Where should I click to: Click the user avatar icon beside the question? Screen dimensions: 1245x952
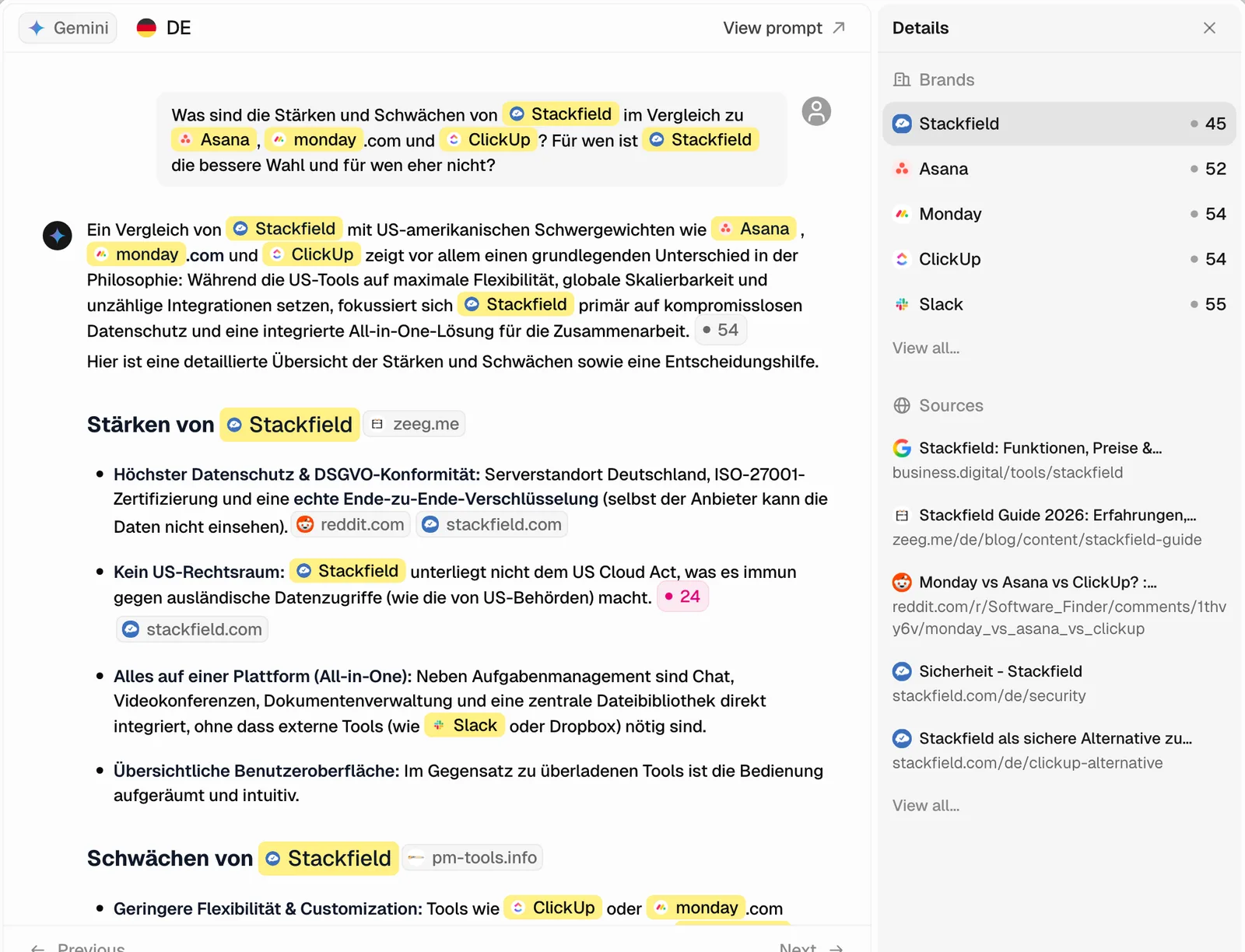(x=816, y=111)
